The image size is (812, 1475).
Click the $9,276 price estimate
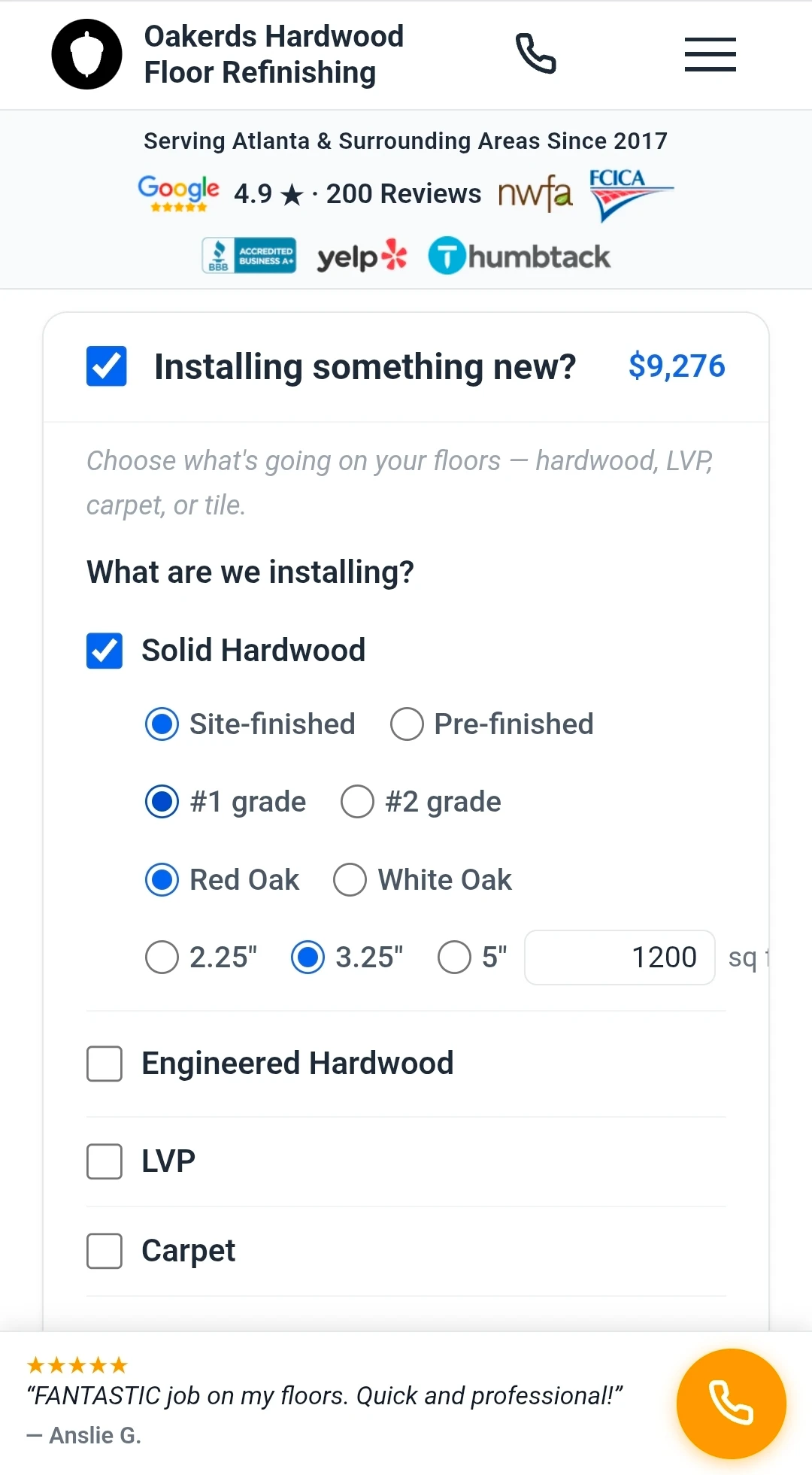pyautogui.click(x=676, y=366)
